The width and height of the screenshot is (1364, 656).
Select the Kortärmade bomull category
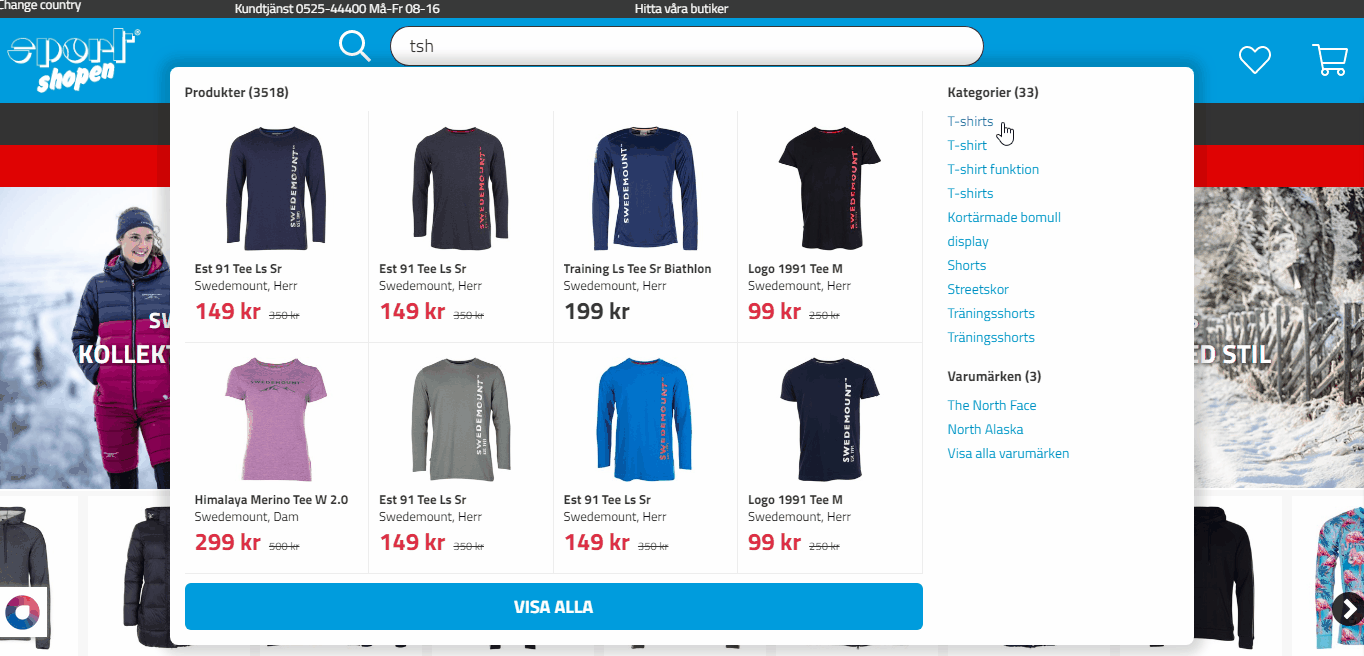pos(1004,217)
